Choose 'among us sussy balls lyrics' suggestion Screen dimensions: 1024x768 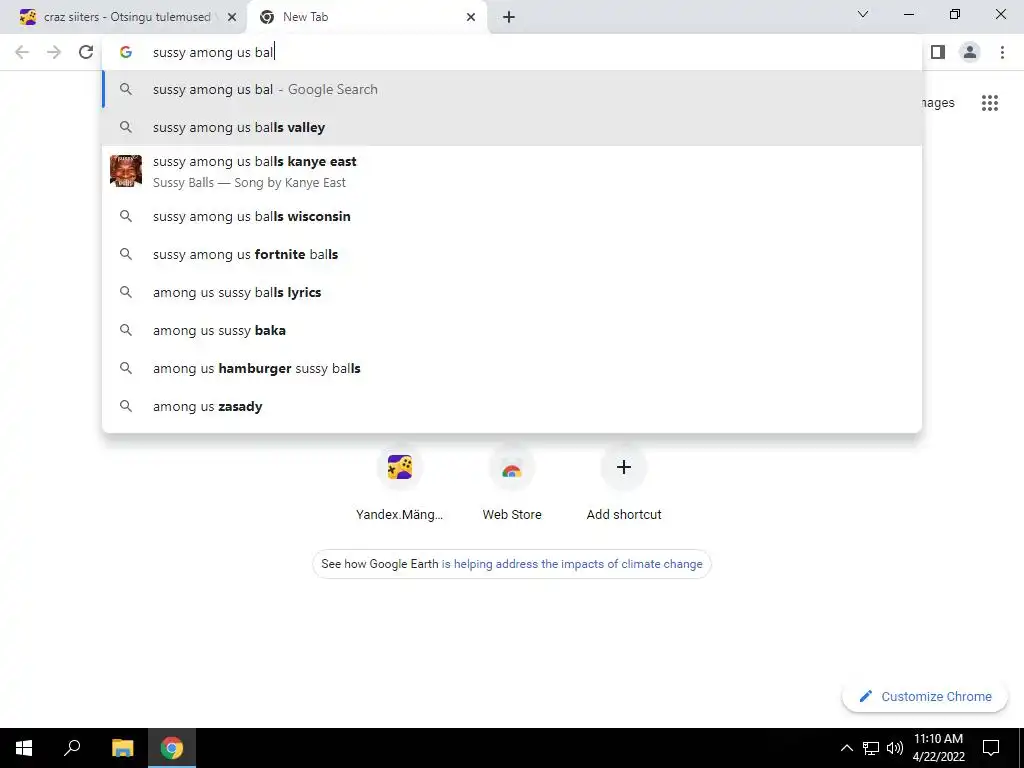coord(512,292)
